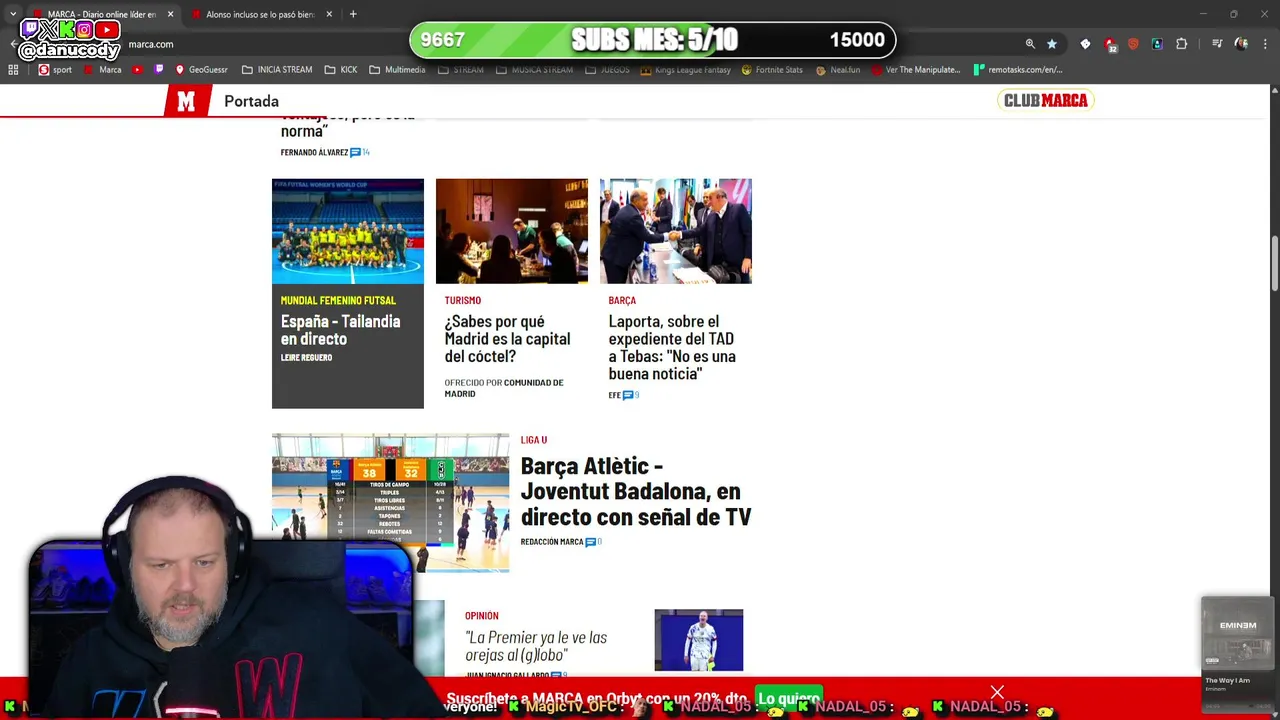Screen dimensions: 1280x720
Task: Expand the KICK bookmark folder
Action: click(340, 70)
